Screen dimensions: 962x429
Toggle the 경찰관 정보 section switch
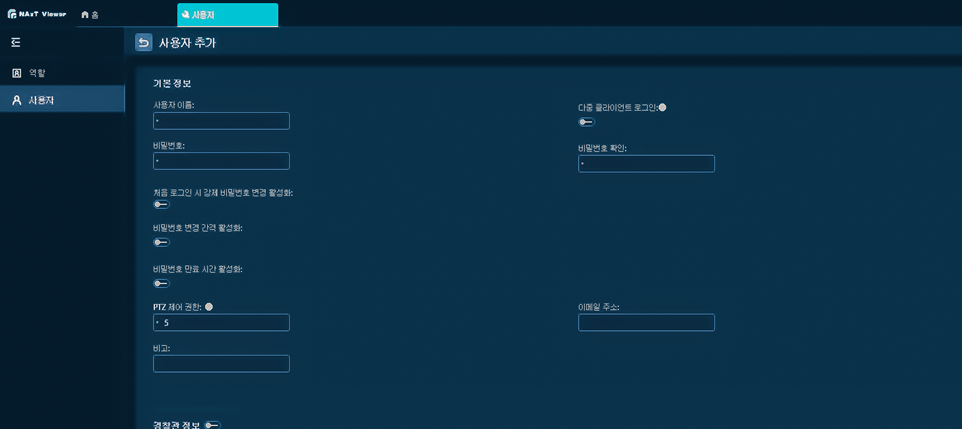click(x=212, y=425)
